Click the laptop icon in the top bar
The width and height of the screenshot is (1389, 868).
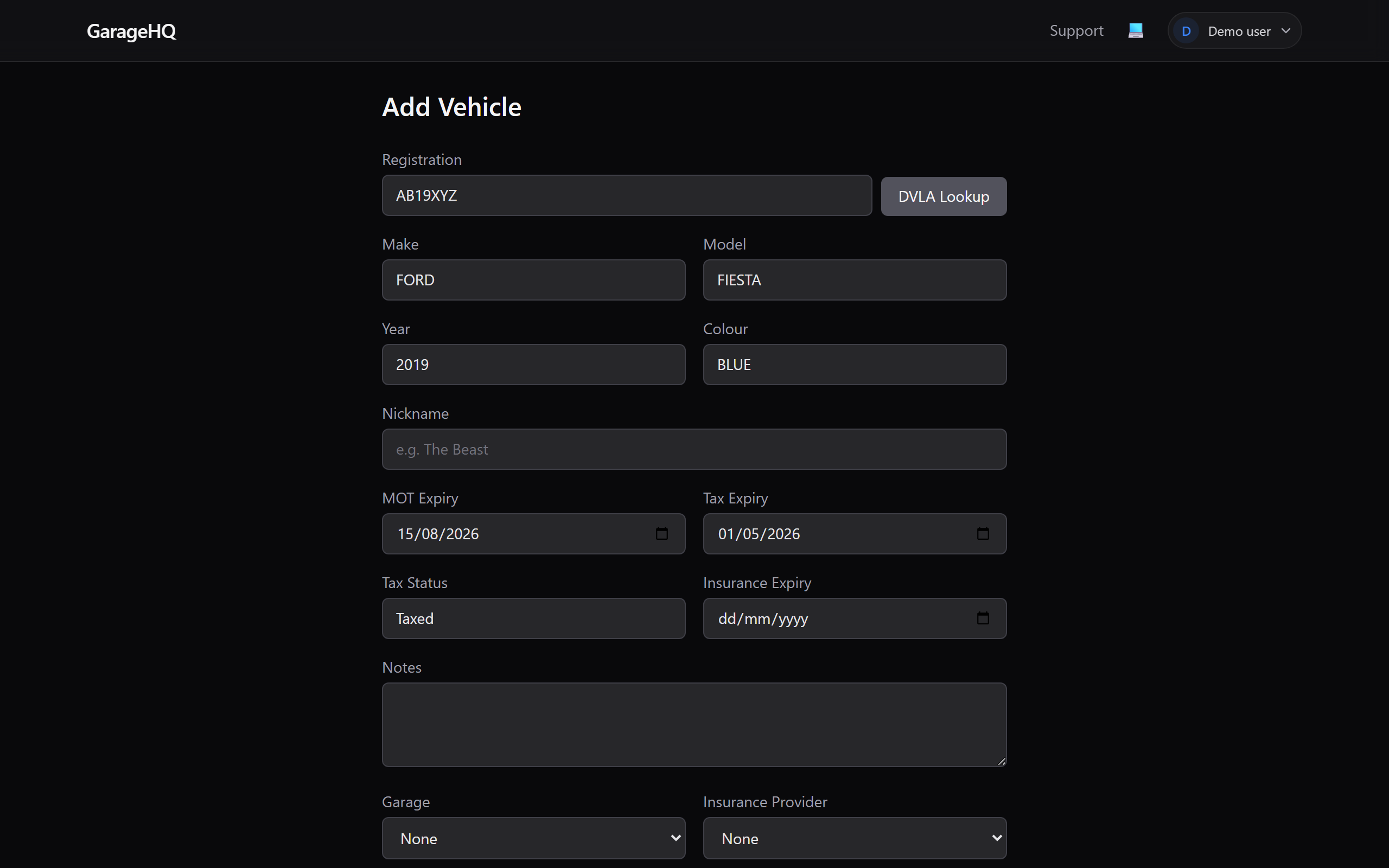tap(1136, 30)
